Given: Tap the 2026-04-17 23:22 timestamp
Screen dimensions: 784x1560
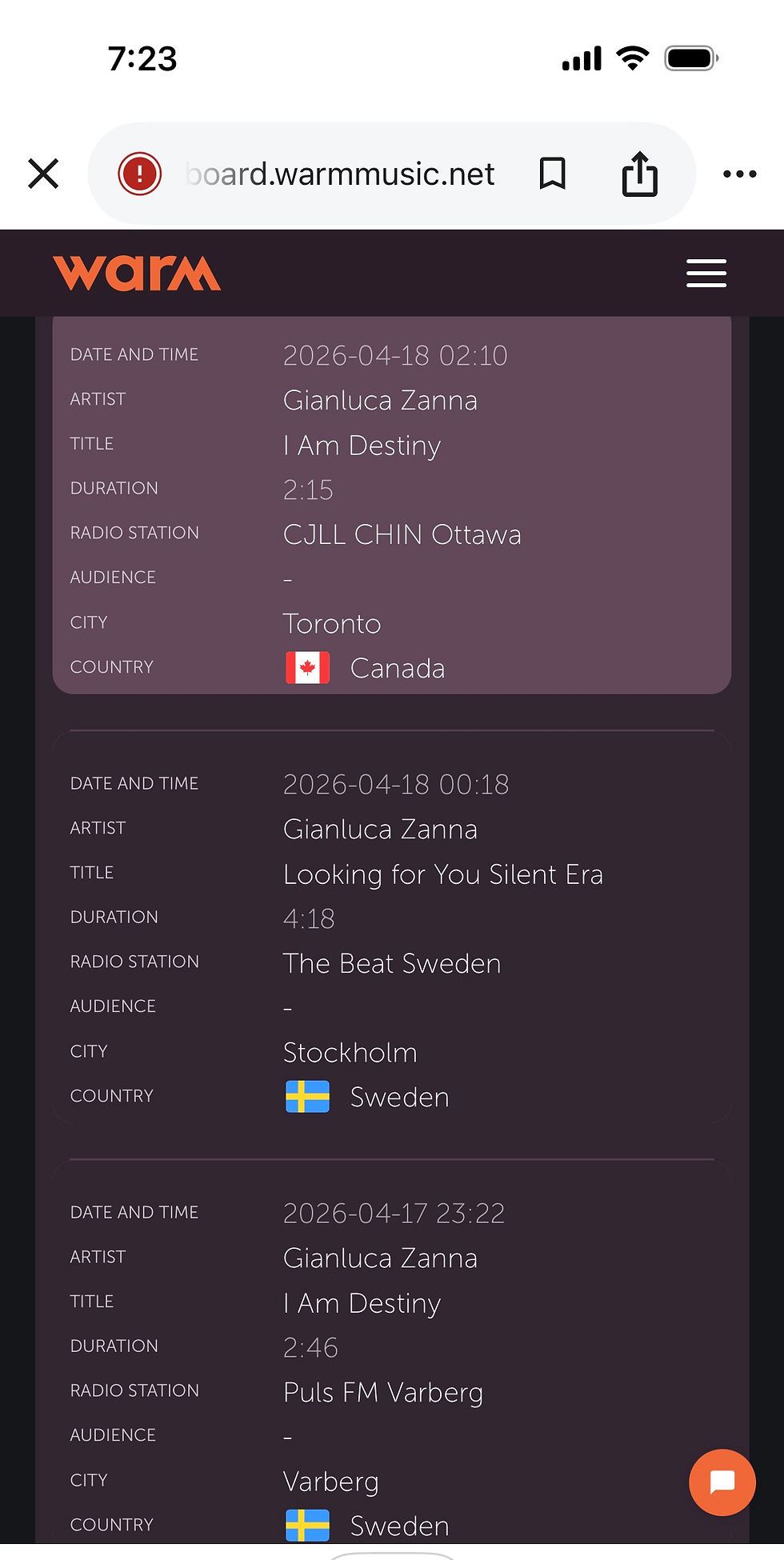Looking at the screenshot, I should tap(394, 1214).
